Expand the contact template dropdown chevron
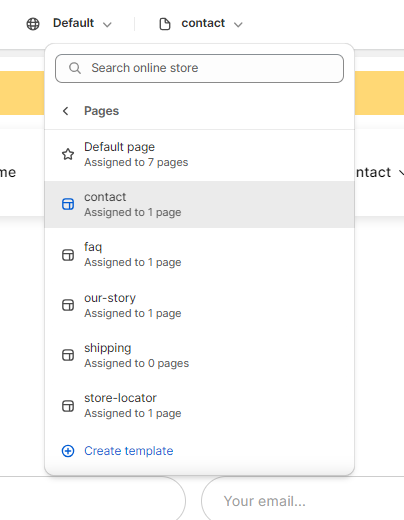This screenshot has width=404, height=520. (238, 25)
